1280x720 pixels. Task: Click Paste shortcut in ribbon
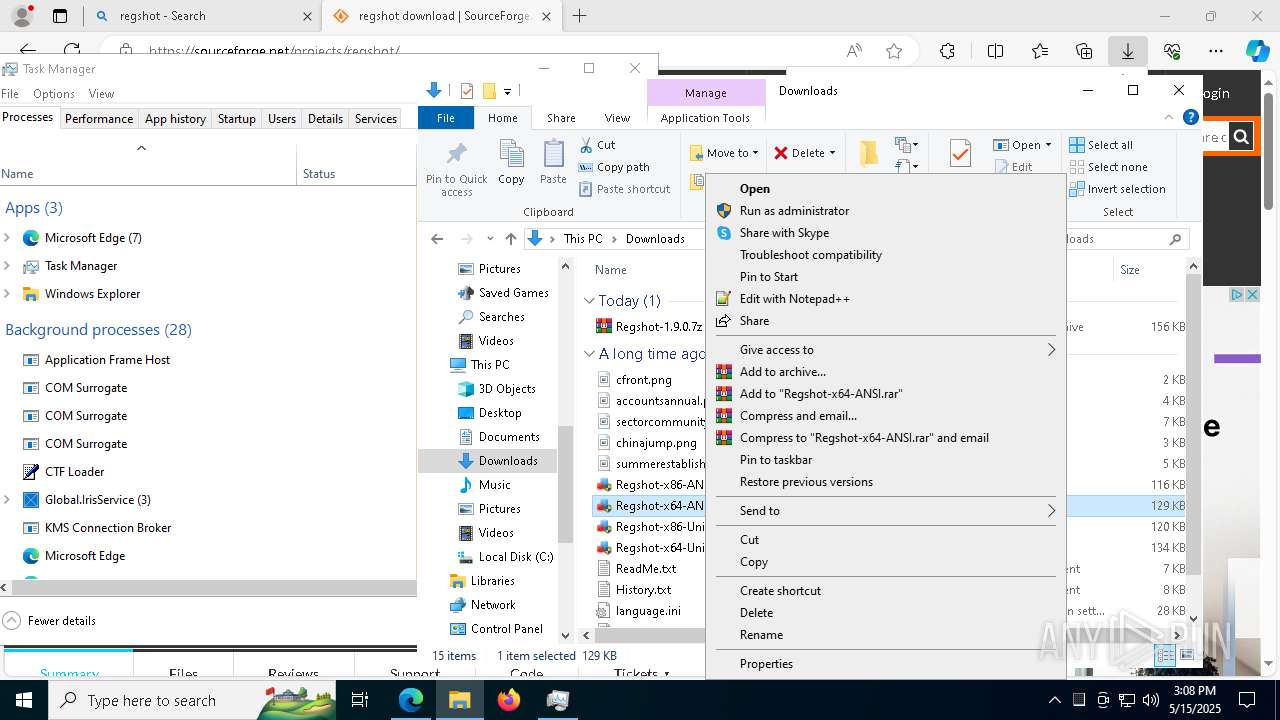pos(624,189)
